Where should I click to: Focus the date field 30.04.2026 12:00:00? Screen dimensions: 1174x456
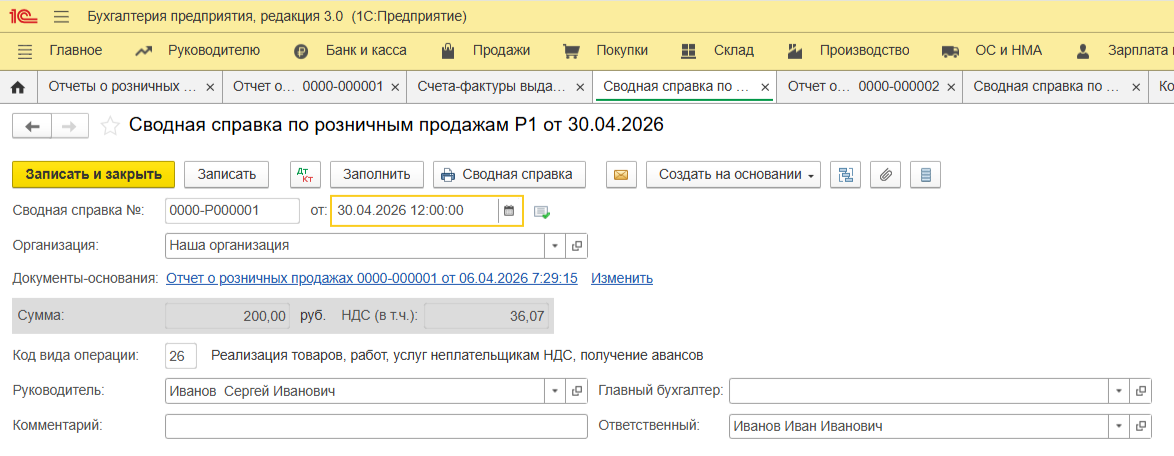click(x=414, y=211)
